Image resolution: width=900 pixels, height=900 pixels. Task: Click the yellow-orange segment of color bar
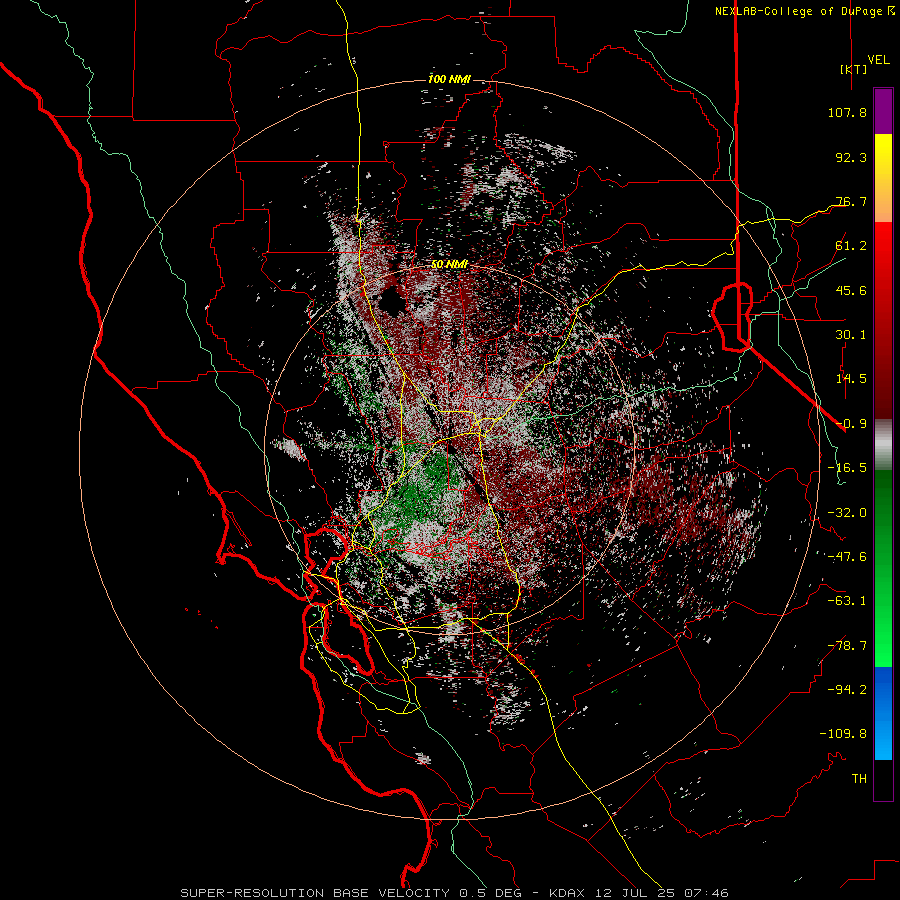click(x=883, y=178)
